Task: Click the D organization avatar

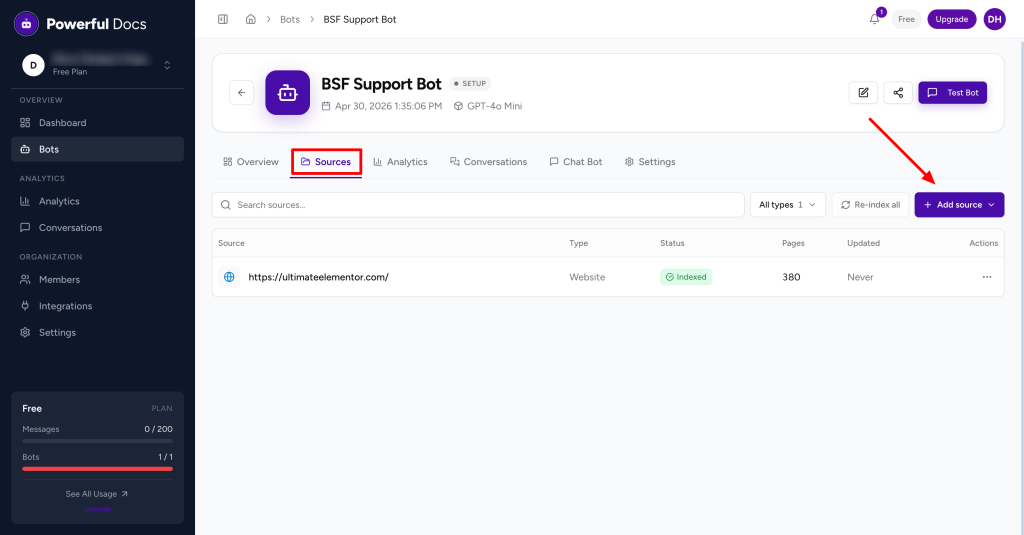Action: tap(33, 65)
